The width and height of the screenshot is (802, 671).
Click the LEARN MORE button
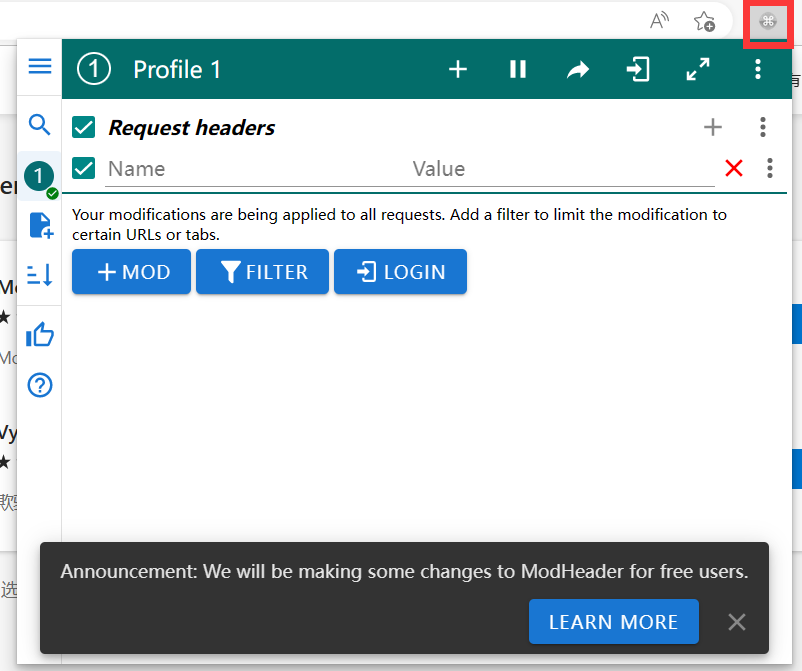[613, 622]
